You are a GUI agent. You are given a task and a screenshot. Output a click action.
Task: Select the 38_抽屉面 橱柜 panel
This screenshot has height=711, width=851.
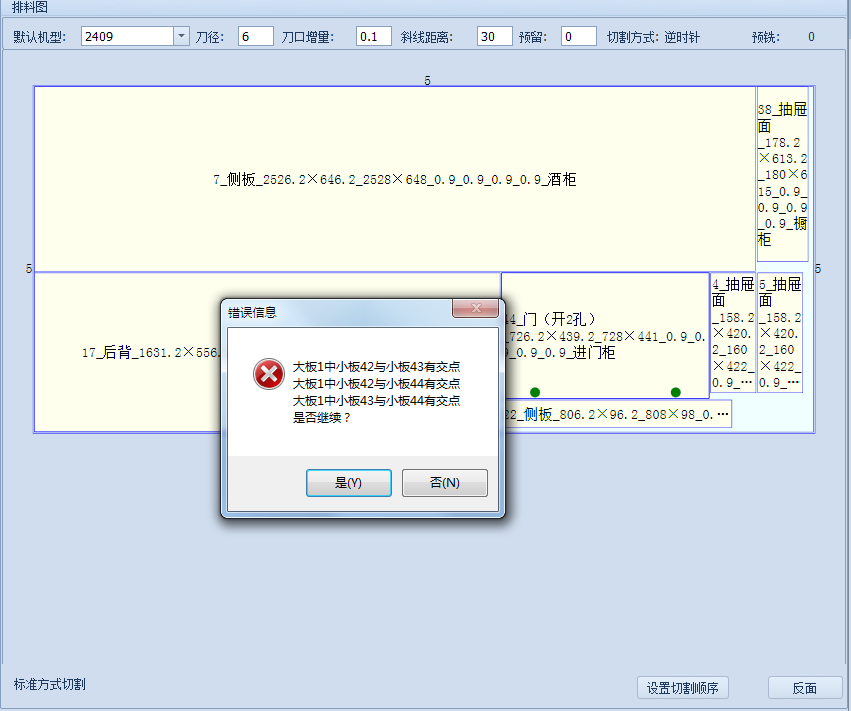(x=782, y=175)
